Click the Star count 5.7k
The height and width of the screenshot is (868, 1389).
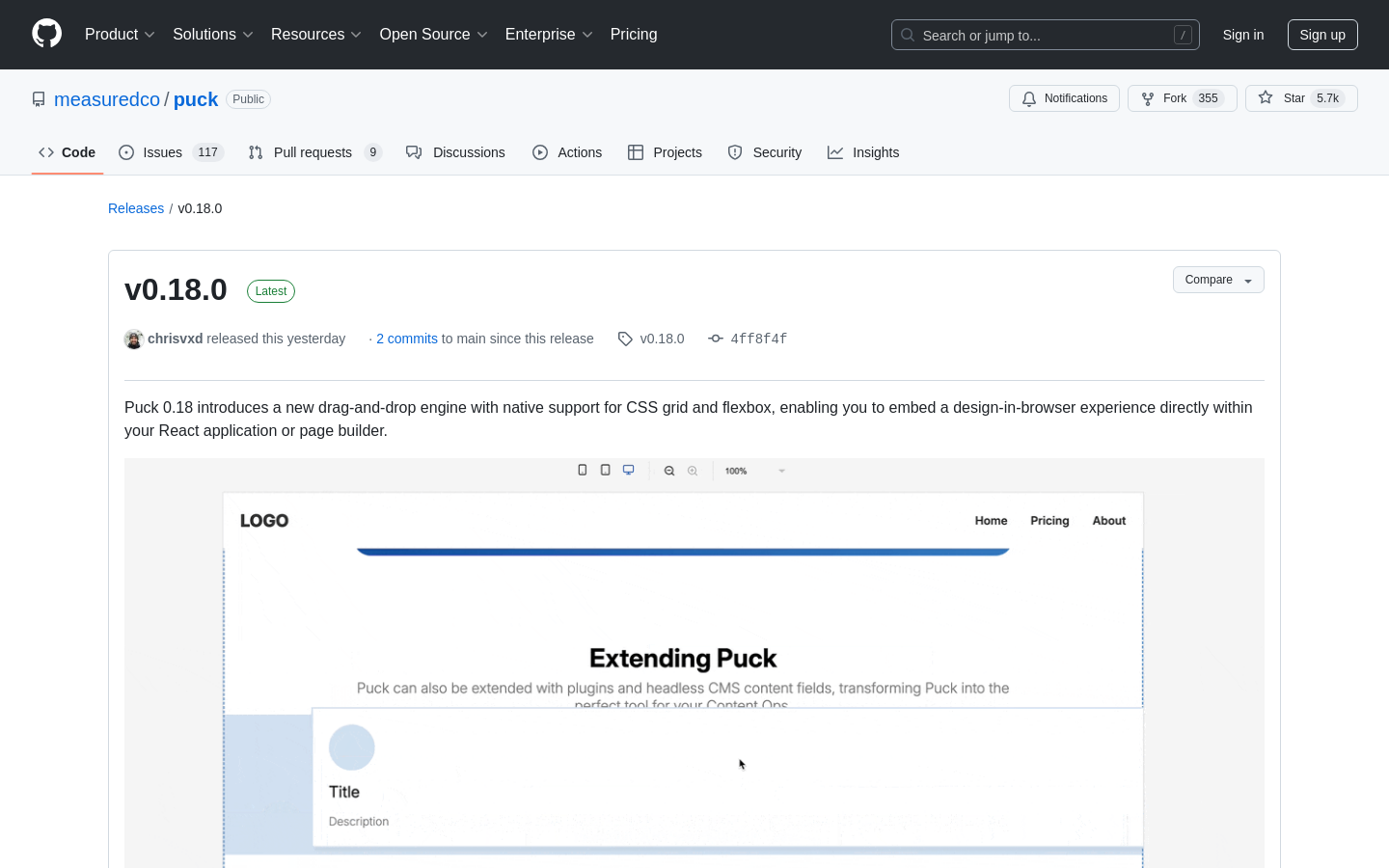point(1328,98)
